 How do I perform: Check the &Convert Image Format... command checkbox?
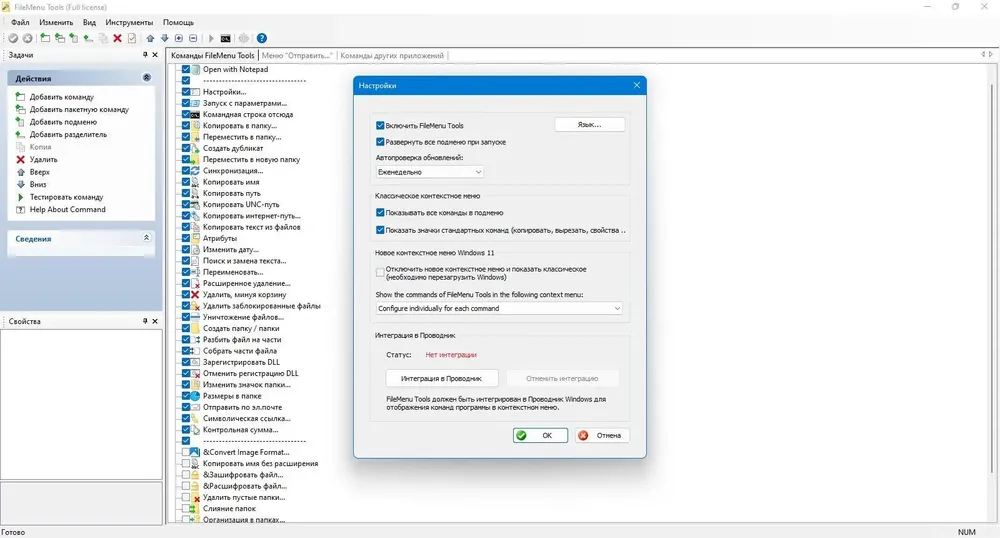(186, 452)
